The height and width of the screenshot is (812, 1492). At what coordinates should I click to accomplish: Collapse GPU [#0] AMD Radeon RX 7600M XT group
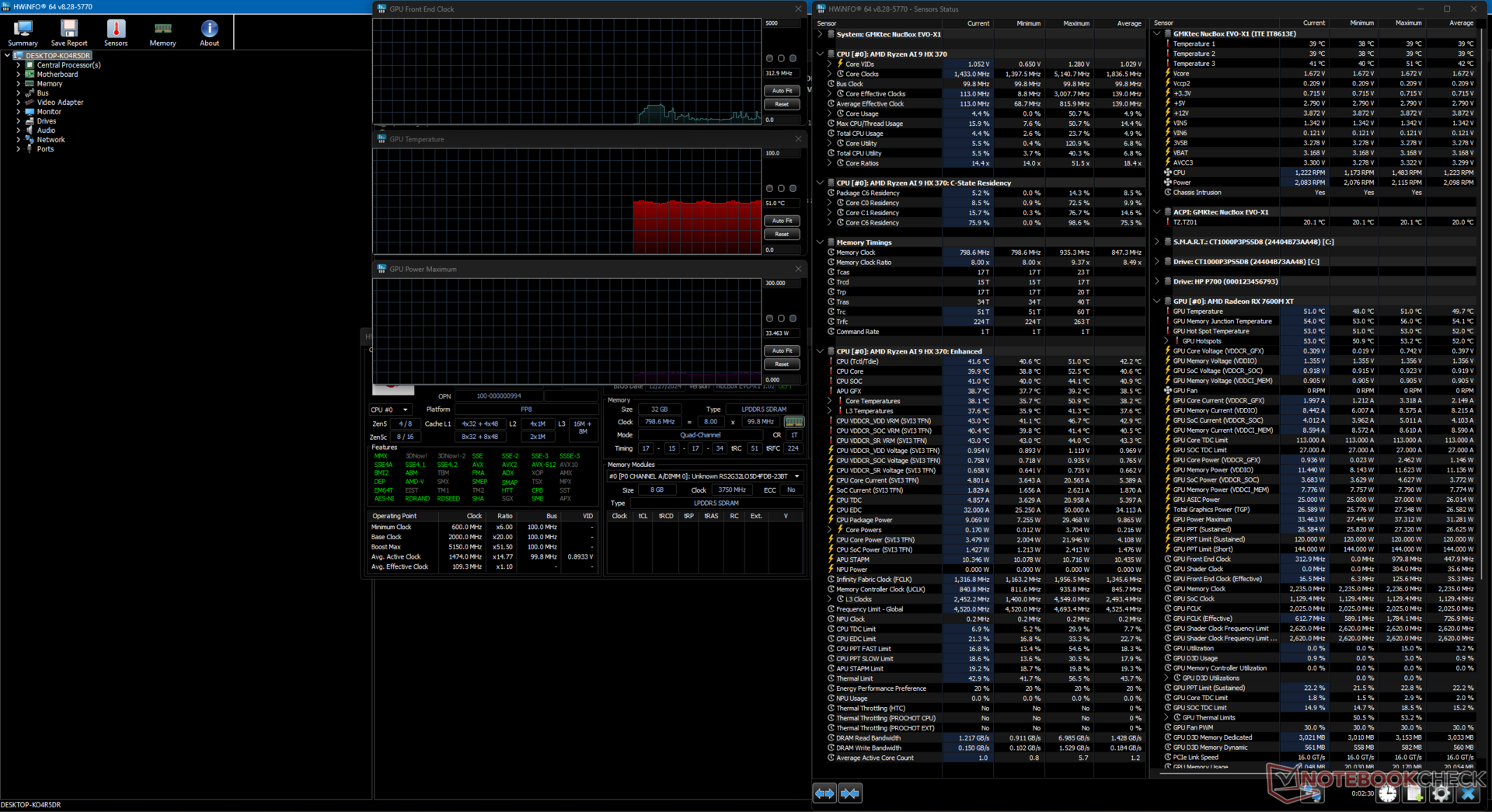click(1157, 301)
